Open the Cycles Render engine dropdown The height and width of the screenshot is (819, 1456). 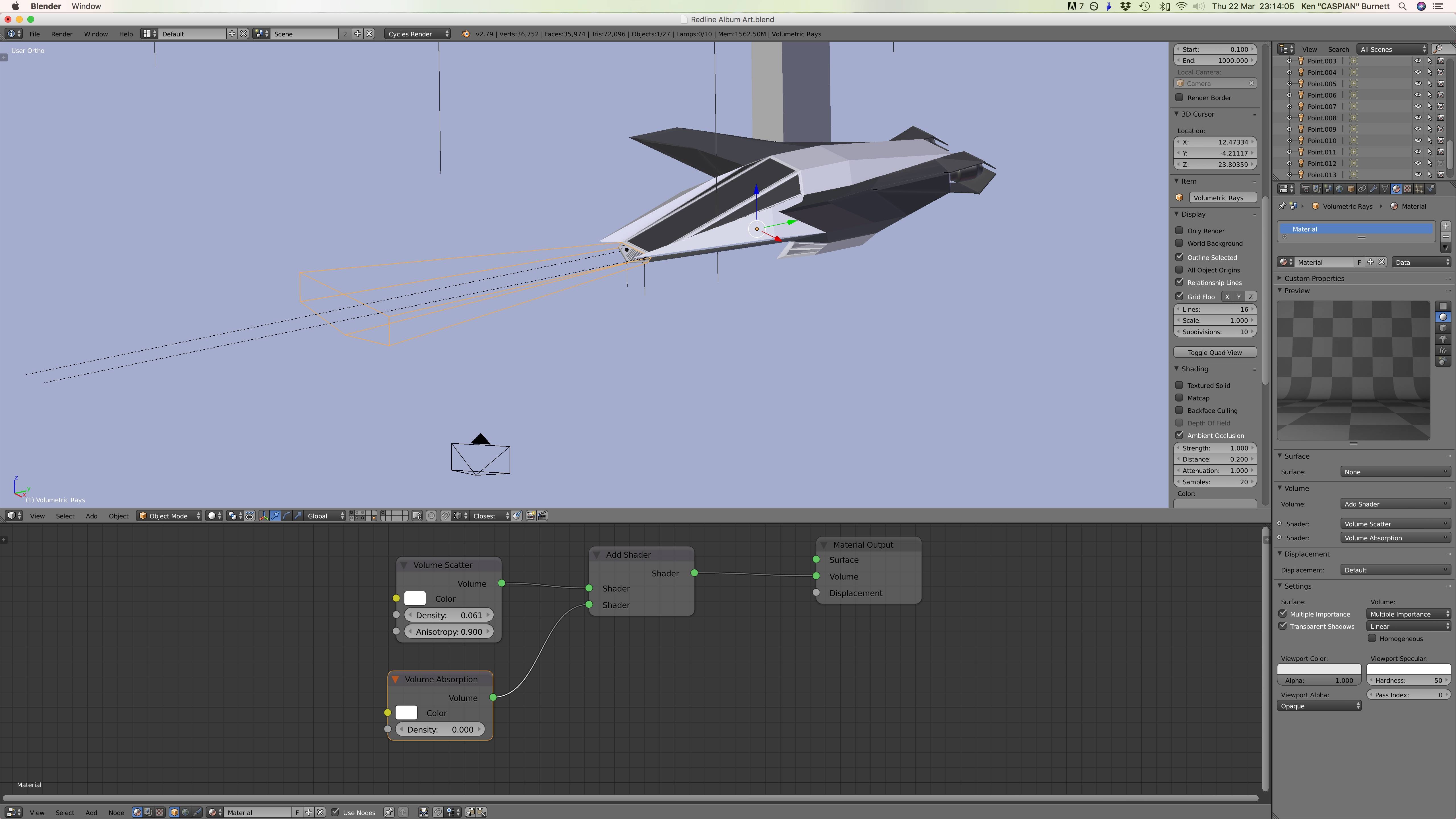pos(418,34)
